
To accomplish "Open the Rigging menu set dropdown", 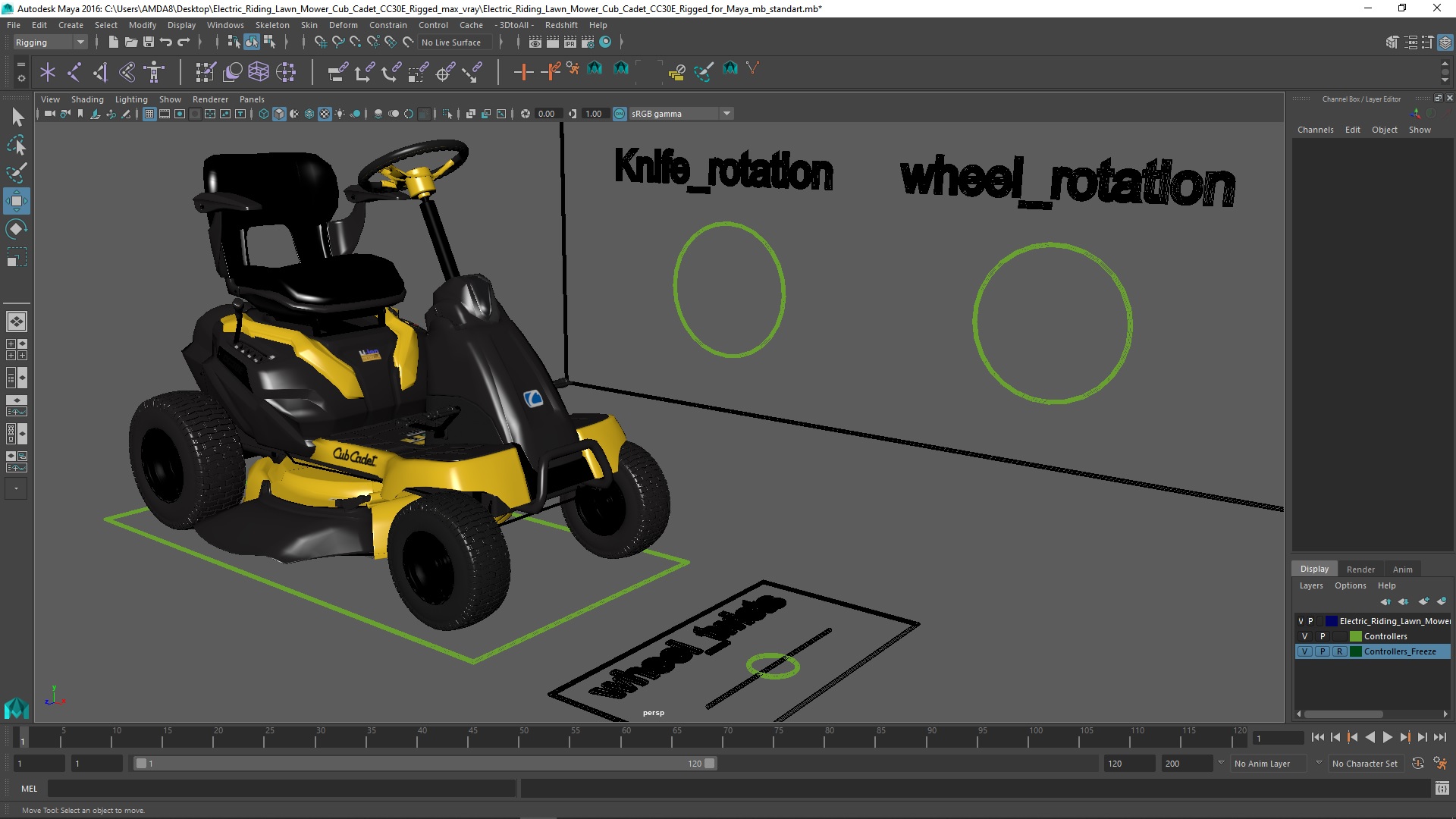I will (50, 42).
